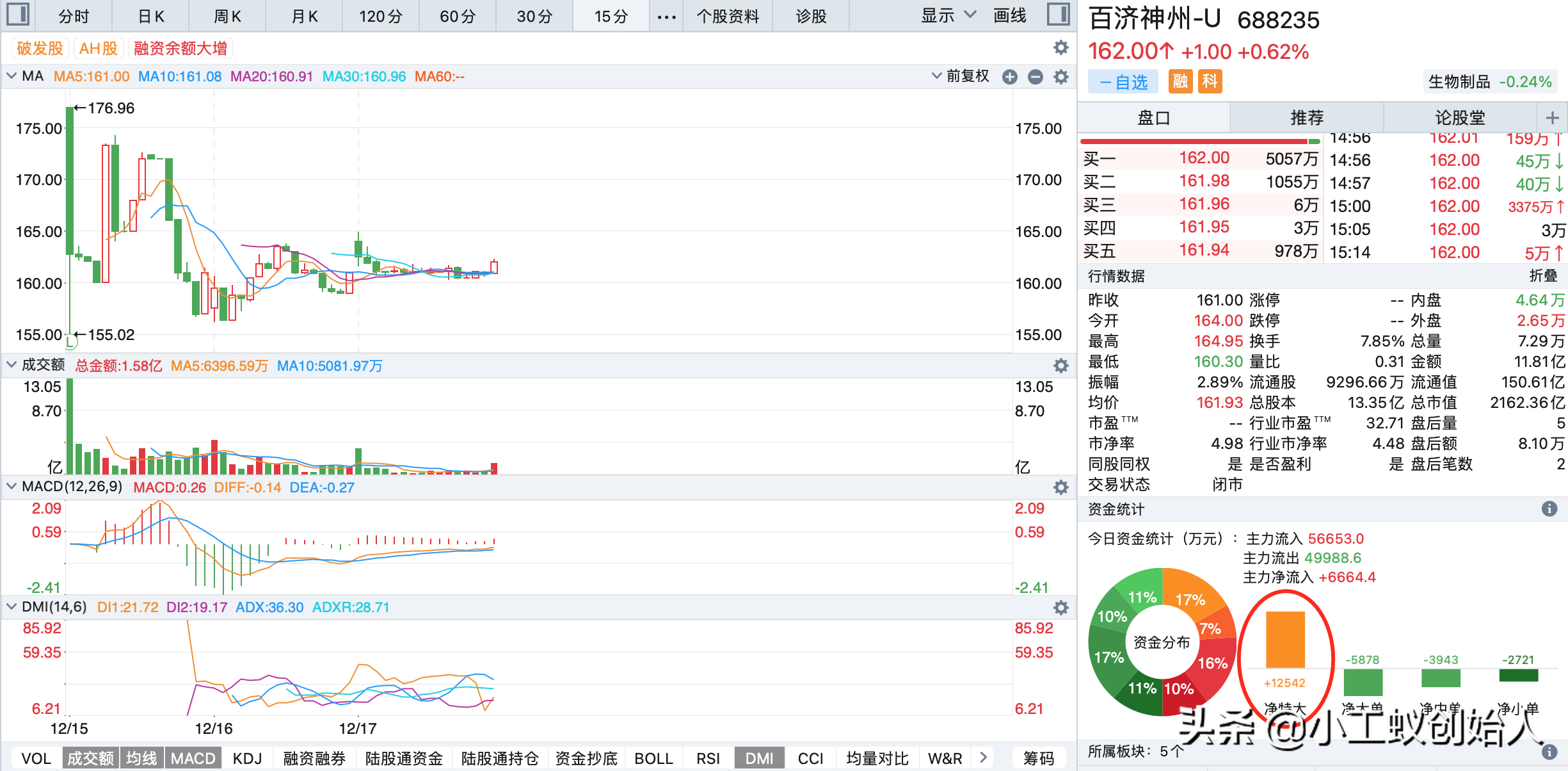Click the 资金分布 donut chart

click(1162, 642)
